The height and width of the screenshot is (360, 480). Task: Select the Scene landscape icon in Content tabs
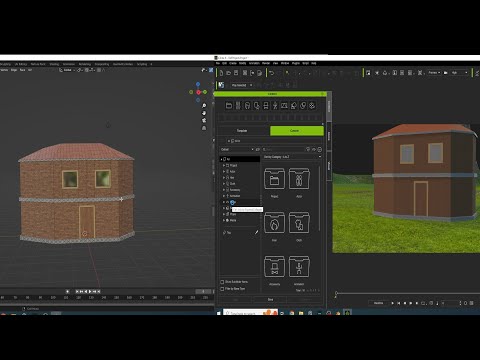[284, 106]
